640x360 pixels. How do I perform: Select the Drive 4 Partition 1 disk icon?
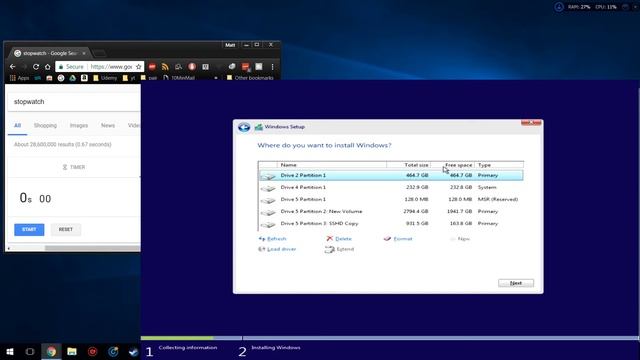point(268,188)
